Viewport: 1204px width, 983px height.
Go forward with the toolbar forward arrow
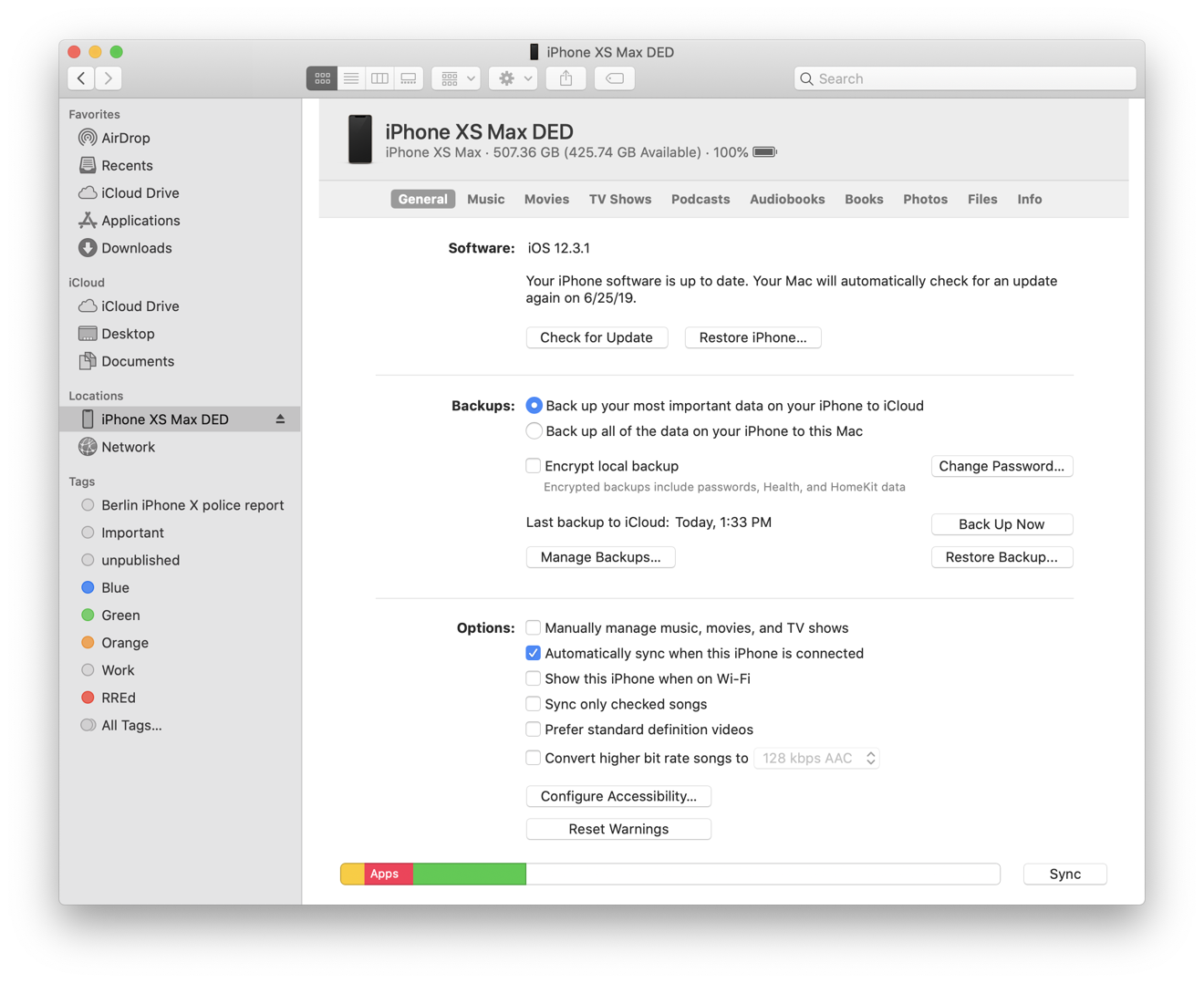tap(109, 78)
